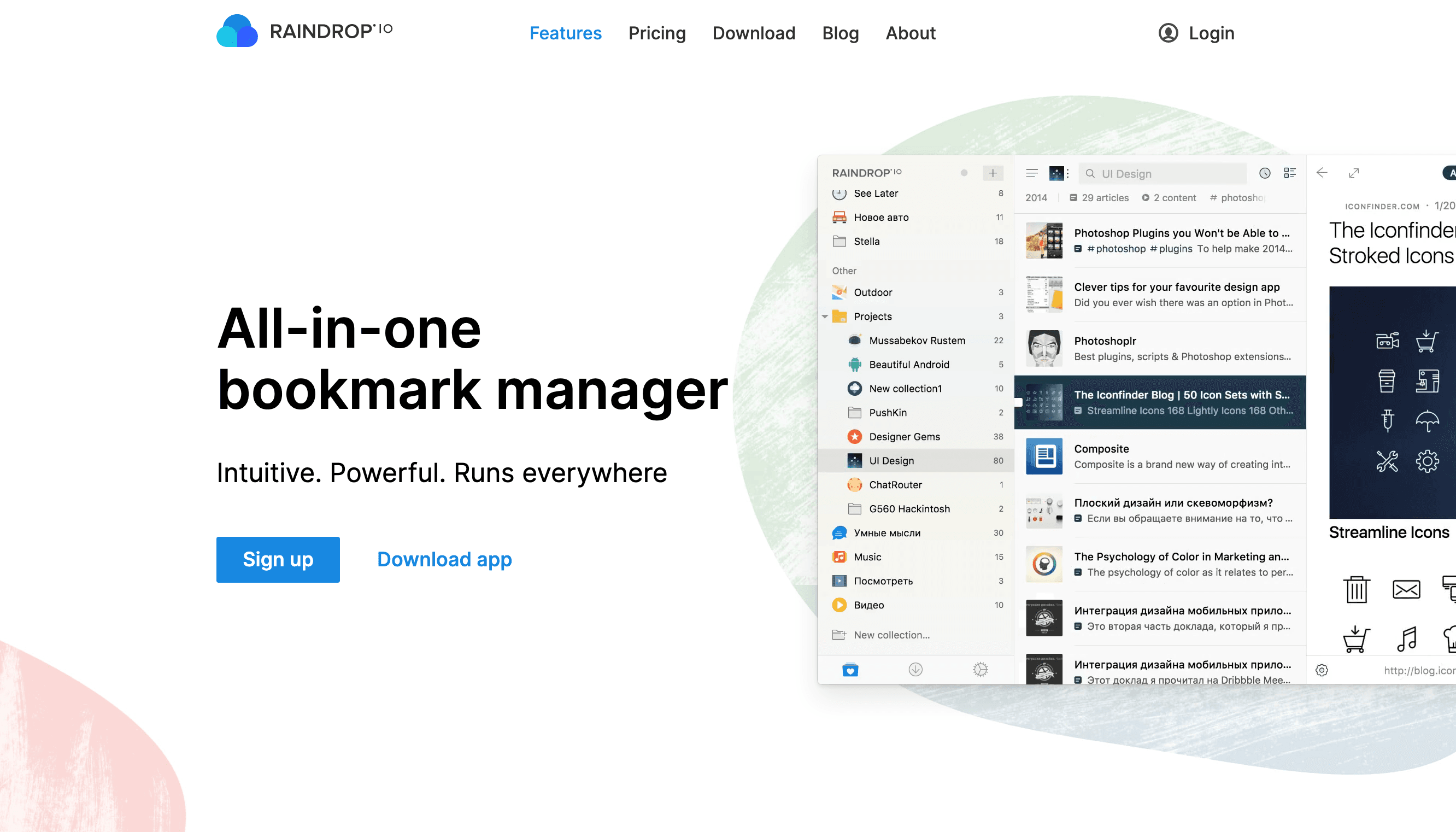Click the envelope icon in Streamline Icons preview

(1406, 589)
